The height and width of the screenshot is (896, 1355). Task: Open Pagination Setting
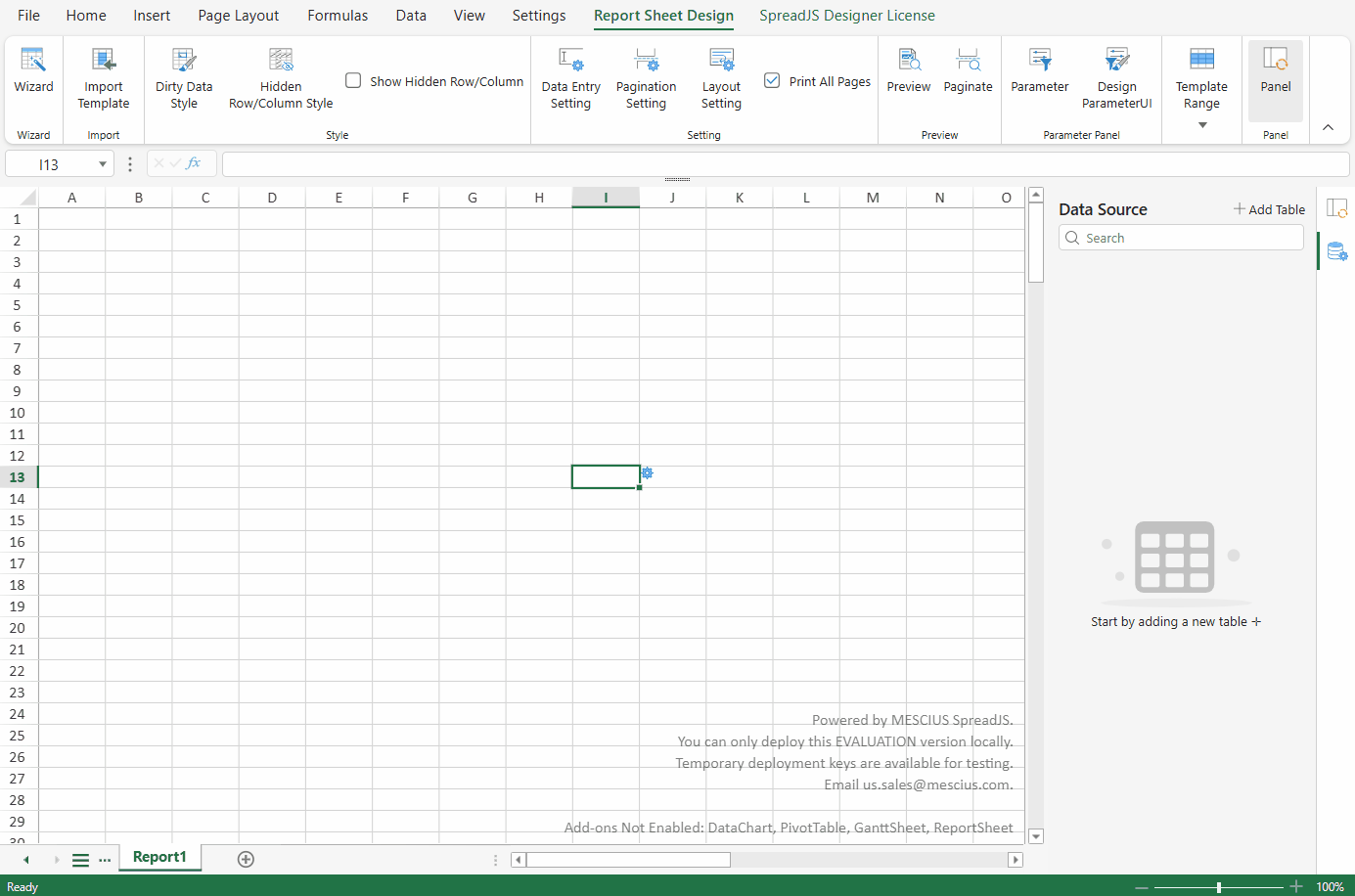click(646, 76)
